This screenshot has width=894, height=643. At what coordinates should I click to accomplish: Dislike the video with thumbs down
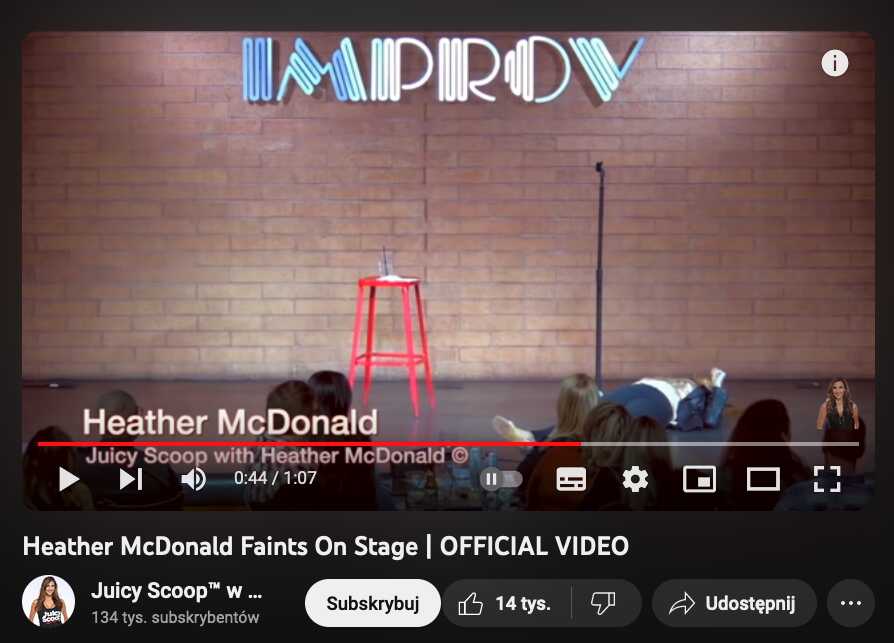coord(603,603)
